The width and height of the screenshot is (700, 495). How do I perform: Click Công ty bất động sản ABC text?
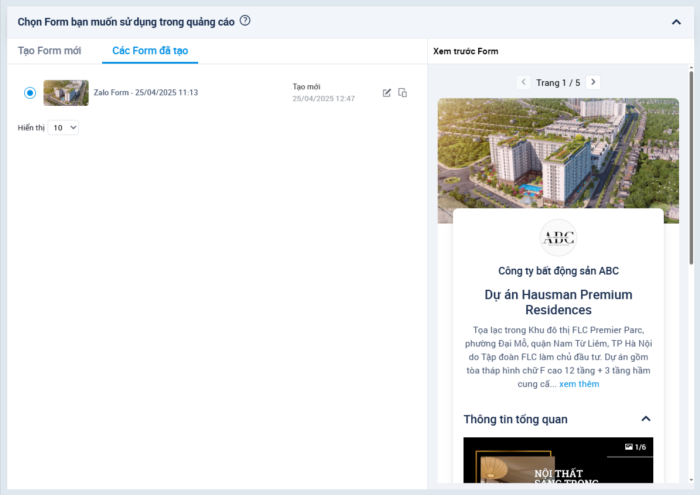pyautogui.click(x=558, y=271)
